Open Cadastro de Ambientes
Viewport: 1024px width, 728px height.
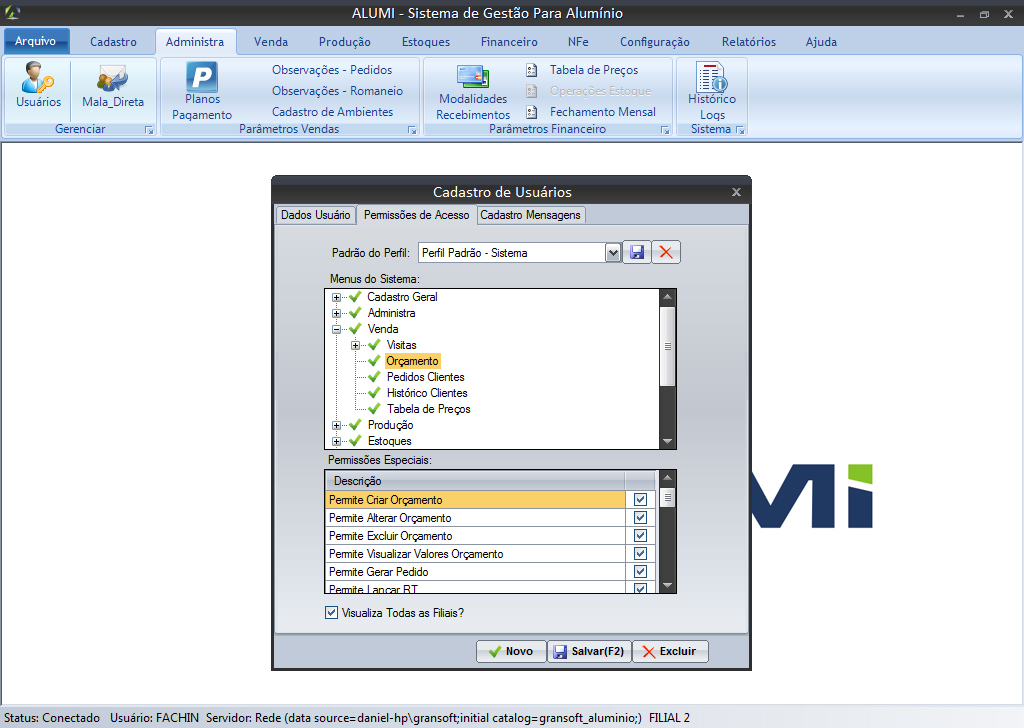[332, 112]
